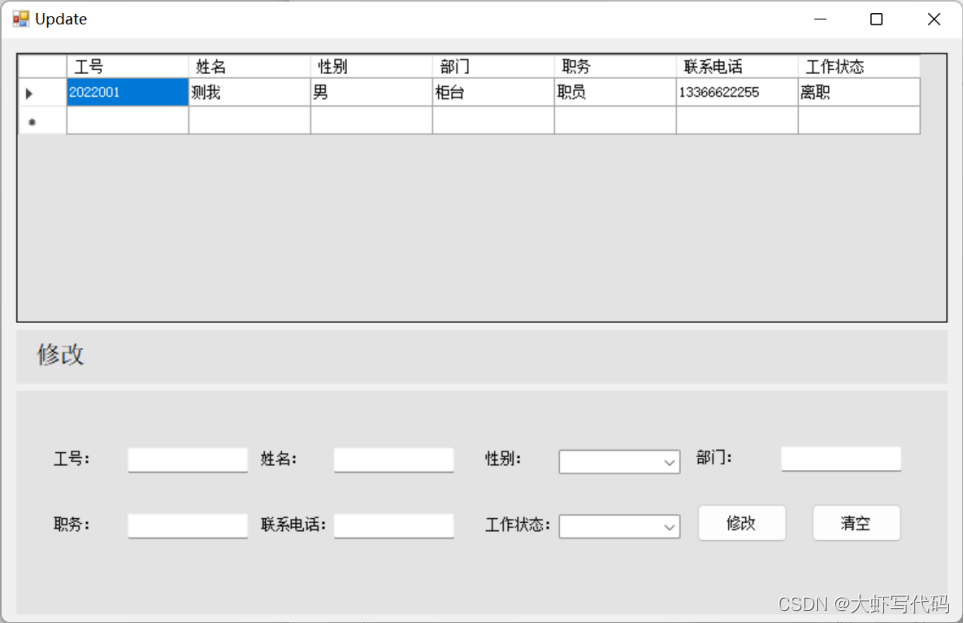Select the cell 2022001

(x=127, y=92)
